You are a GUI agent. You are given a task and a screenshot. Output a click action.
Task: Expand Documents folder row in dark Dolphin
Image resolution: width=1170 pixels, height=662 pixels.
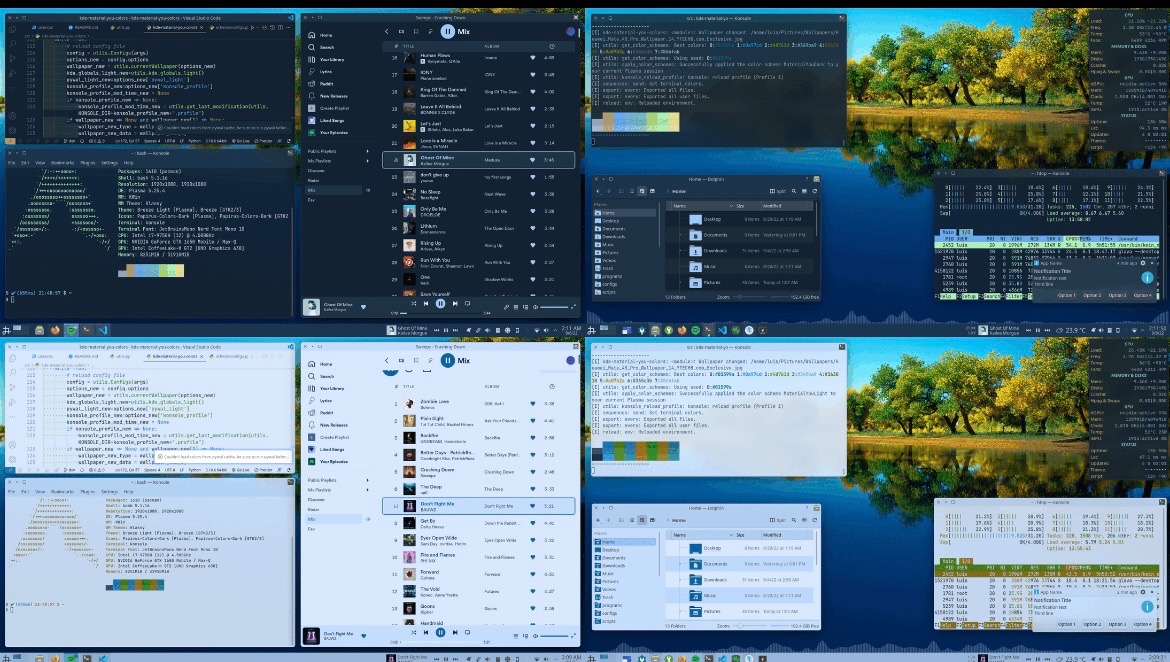coord(680,235)
